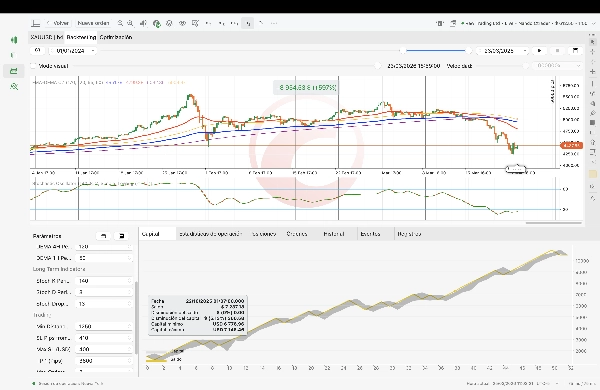This screenshot has width=600, height=390.
Task: Click the zoom out magnifier icon
Action: 120,23
